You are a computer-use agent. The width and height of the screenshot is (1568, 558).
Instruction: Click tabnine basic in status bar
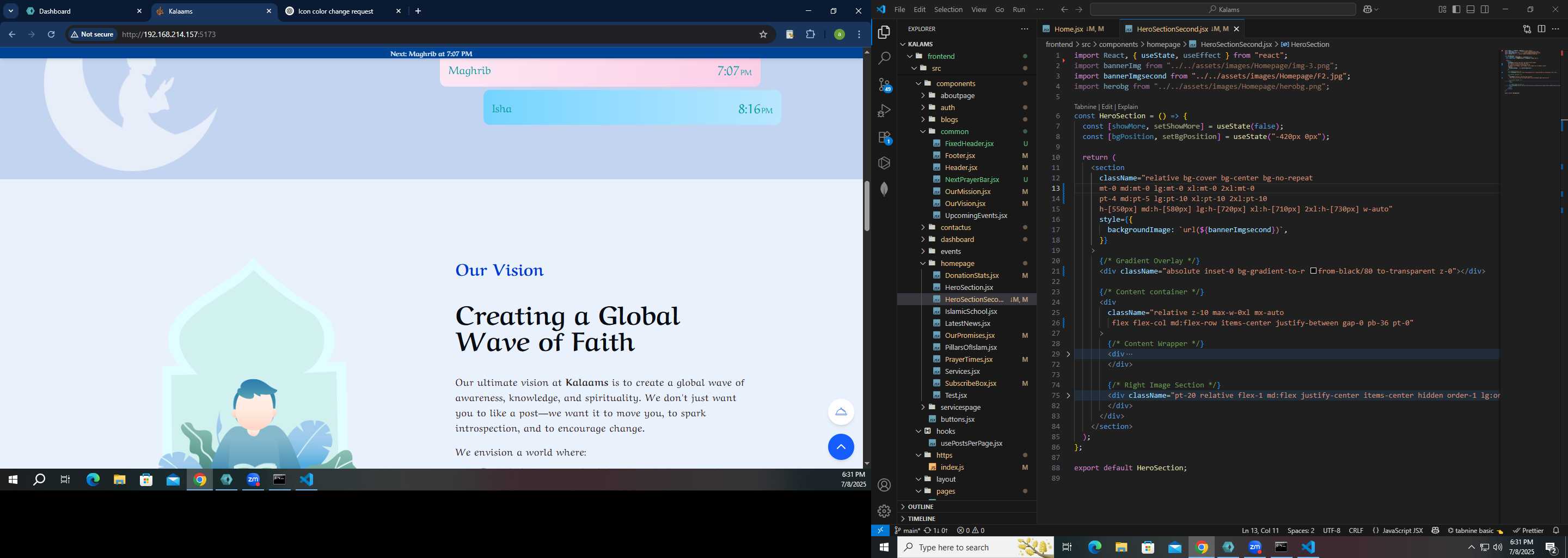click(x=1475, y=531)
